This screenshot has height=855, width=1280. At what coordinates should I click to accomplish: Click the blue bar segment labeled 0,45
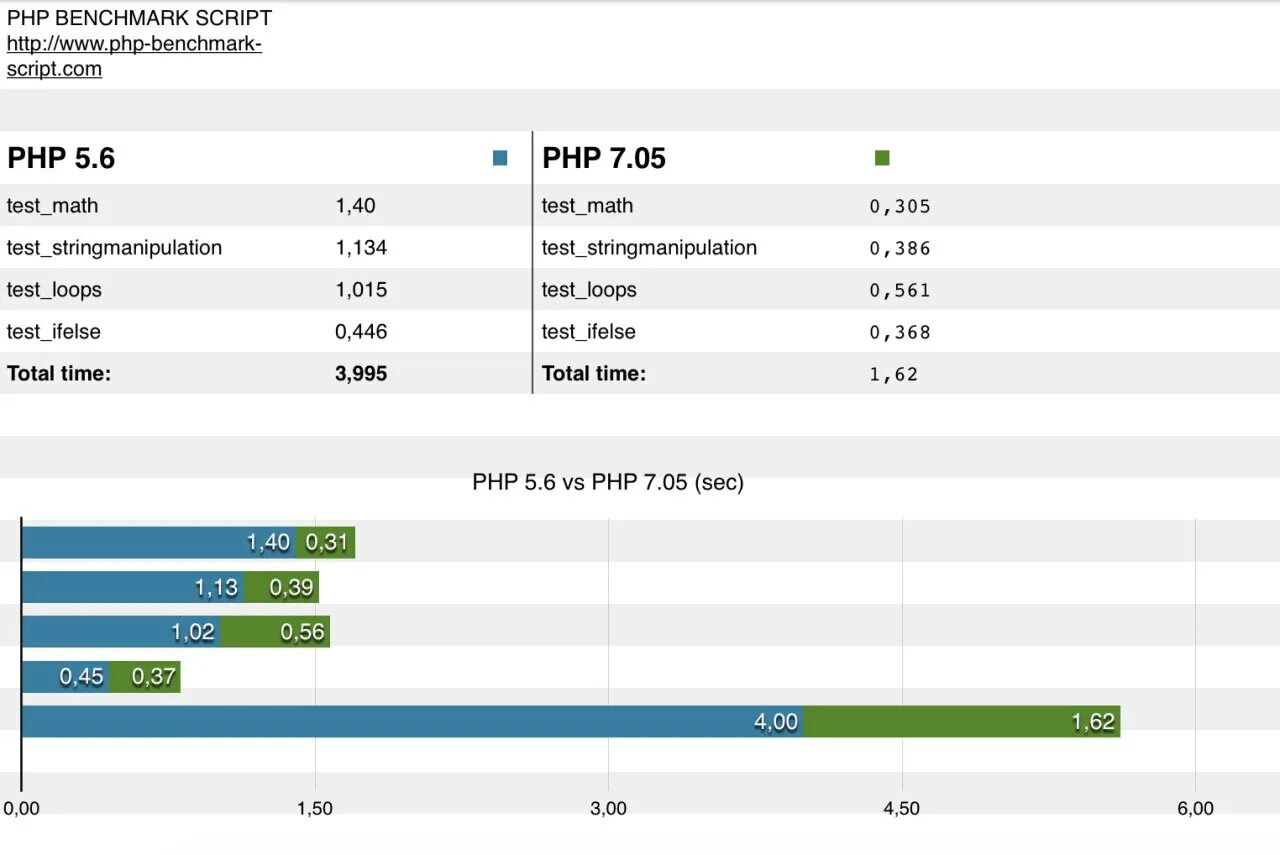(x=66, y=676)
